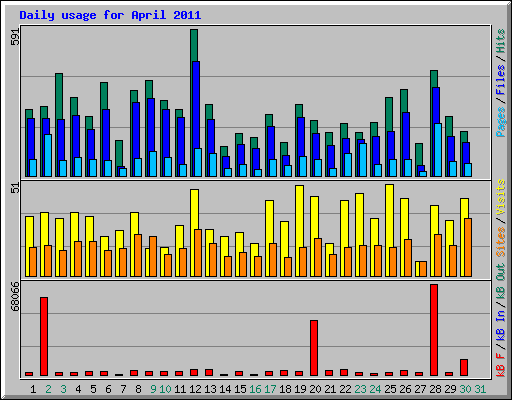Click day label '29' on the x-axis
Screen dimensions: 512x400
(x=450, y=389)
